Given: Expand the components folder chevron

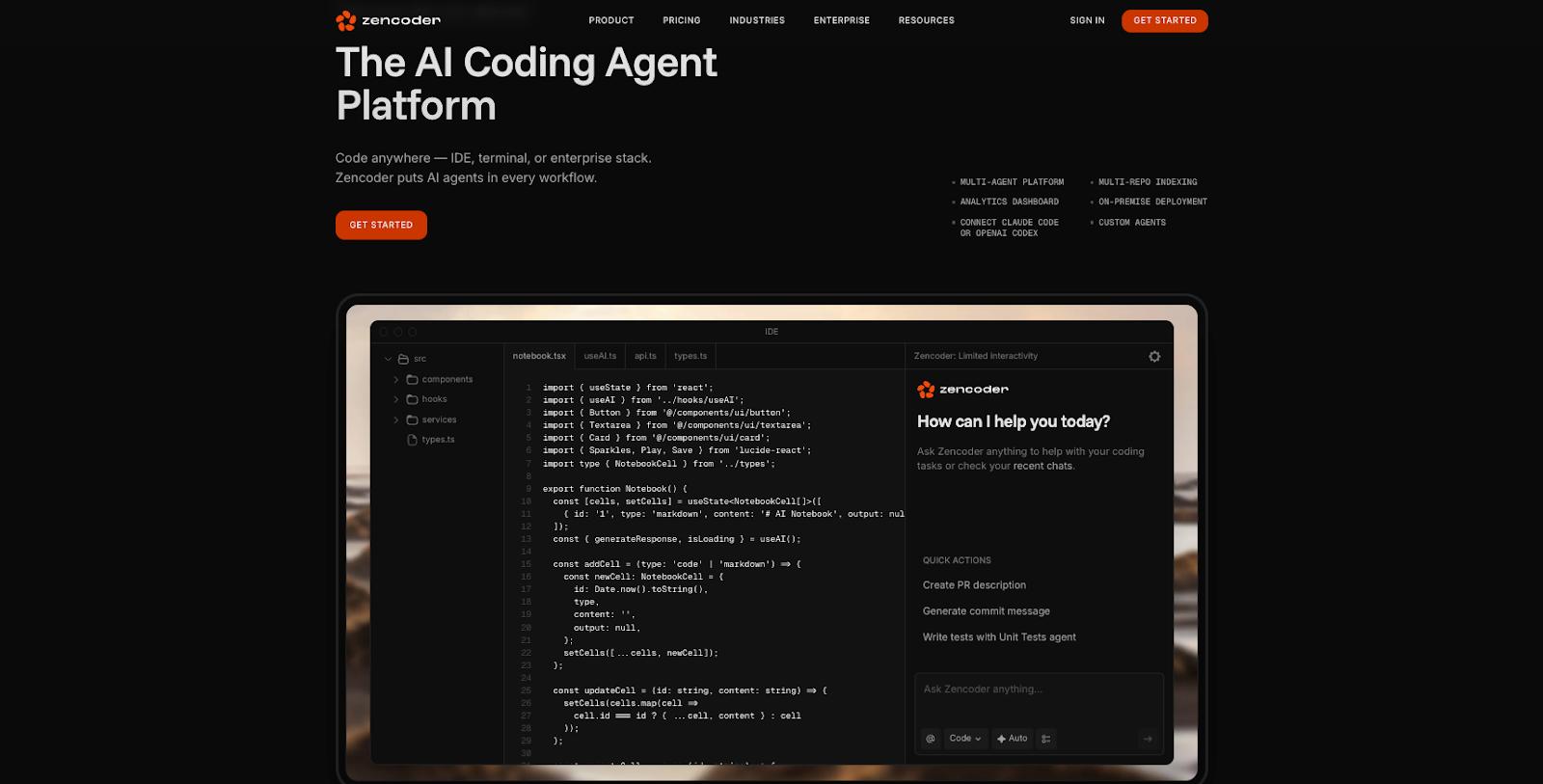Looking at the screenshot, I should [396, 380].
